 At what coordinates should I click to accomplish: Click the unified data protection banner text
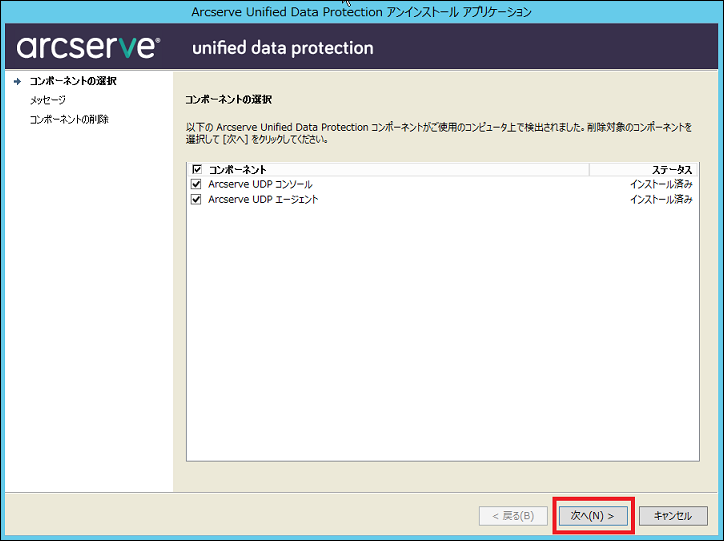coord(283,48)
